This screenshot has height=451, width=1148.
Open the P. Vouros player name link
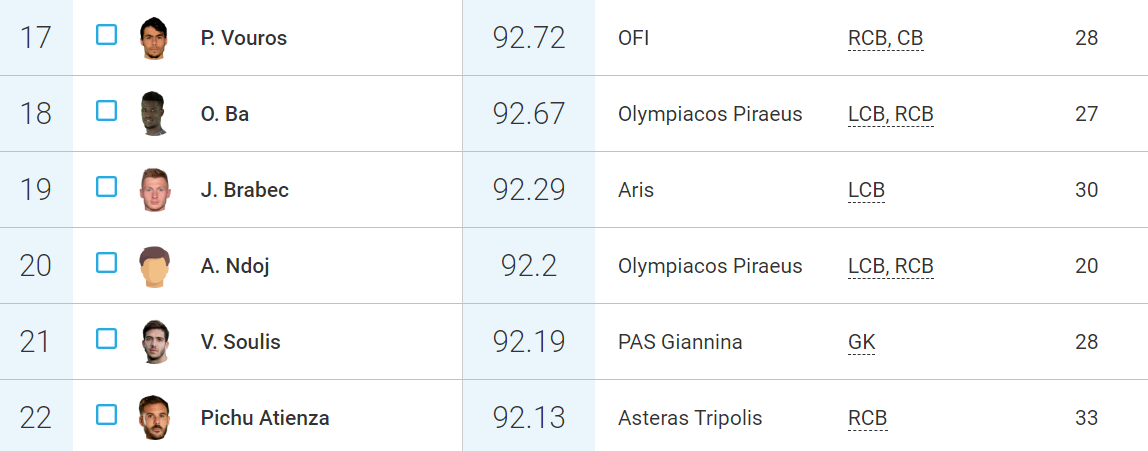(x=243, y=38)
